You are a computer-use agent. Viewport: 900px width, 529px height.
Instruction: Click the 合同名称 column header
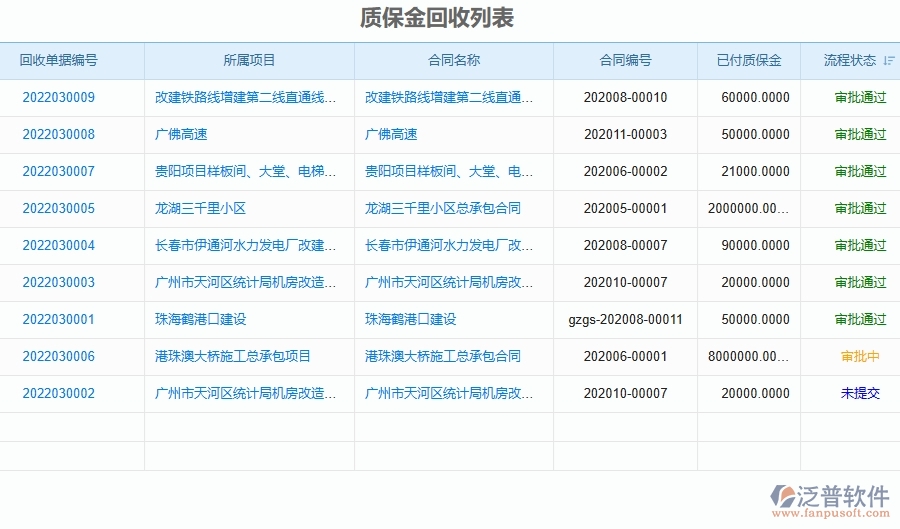[453, 61]
